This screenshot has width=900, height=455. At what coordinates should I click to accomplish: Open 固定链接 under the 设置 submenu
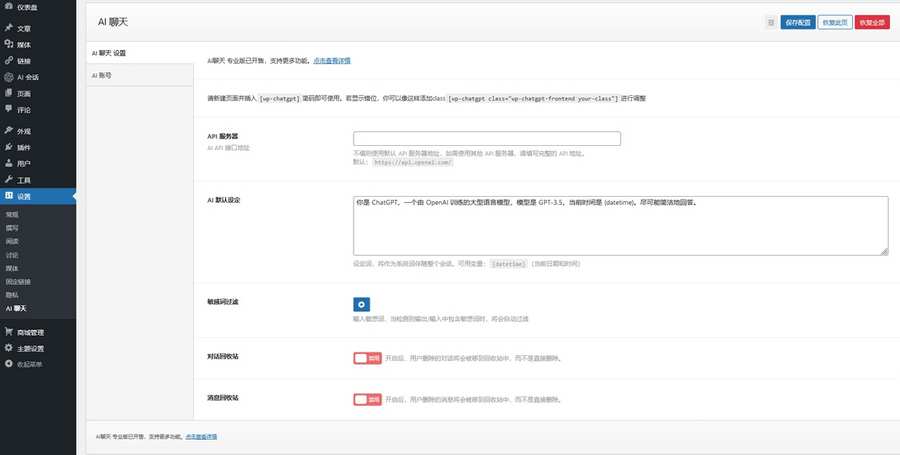tap(20, 283)
